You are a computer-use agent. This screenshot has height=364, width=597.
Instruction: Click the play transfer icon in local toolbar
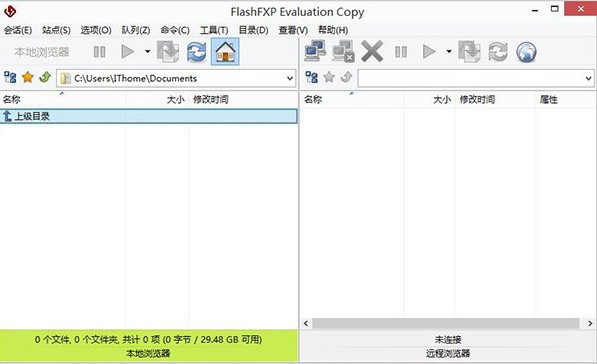128,51
